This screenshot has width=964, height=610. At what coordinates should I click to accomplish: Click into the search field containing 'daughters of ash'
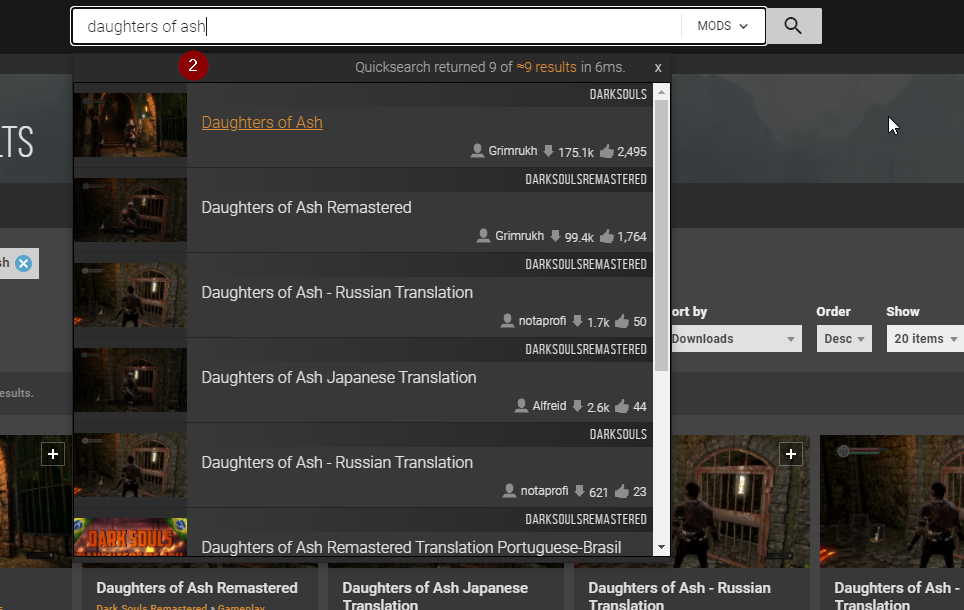[x=376, y=26]
